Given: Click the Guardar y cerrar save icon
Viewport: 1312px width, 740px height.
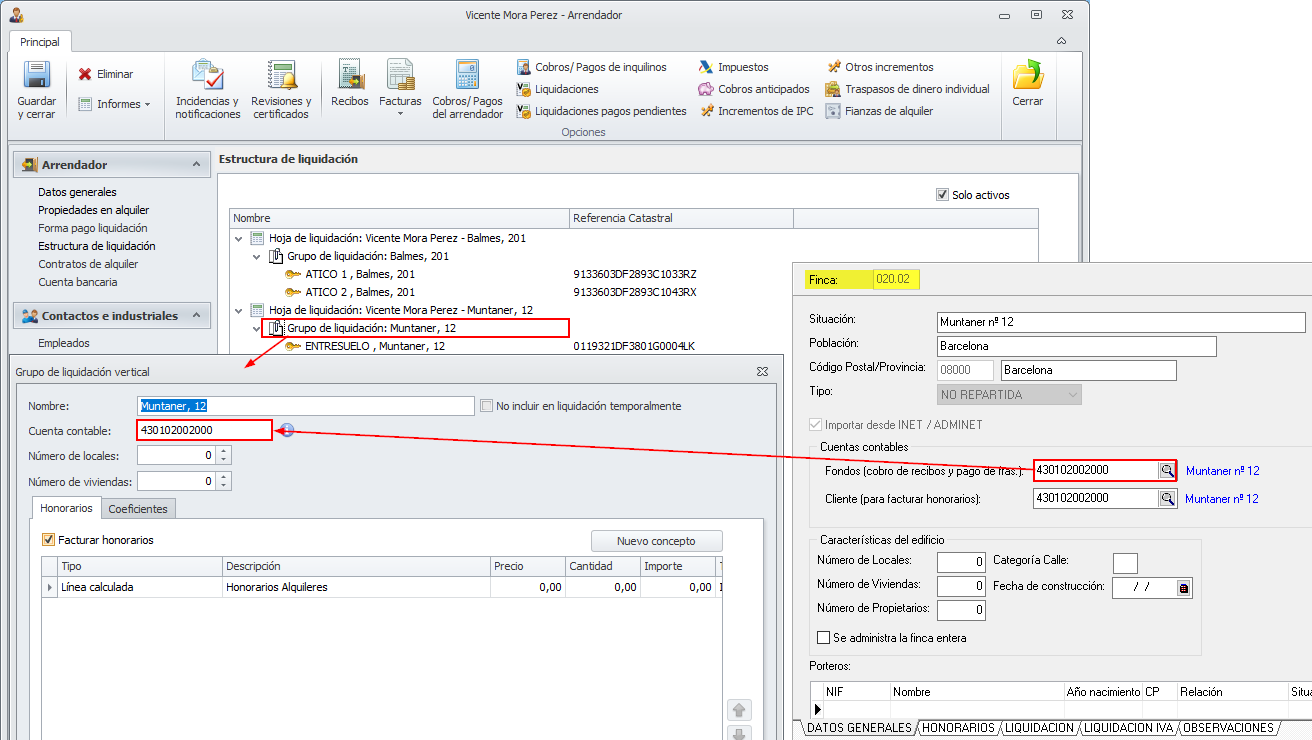Looking at the screenshot, I should tap(37, 76).
